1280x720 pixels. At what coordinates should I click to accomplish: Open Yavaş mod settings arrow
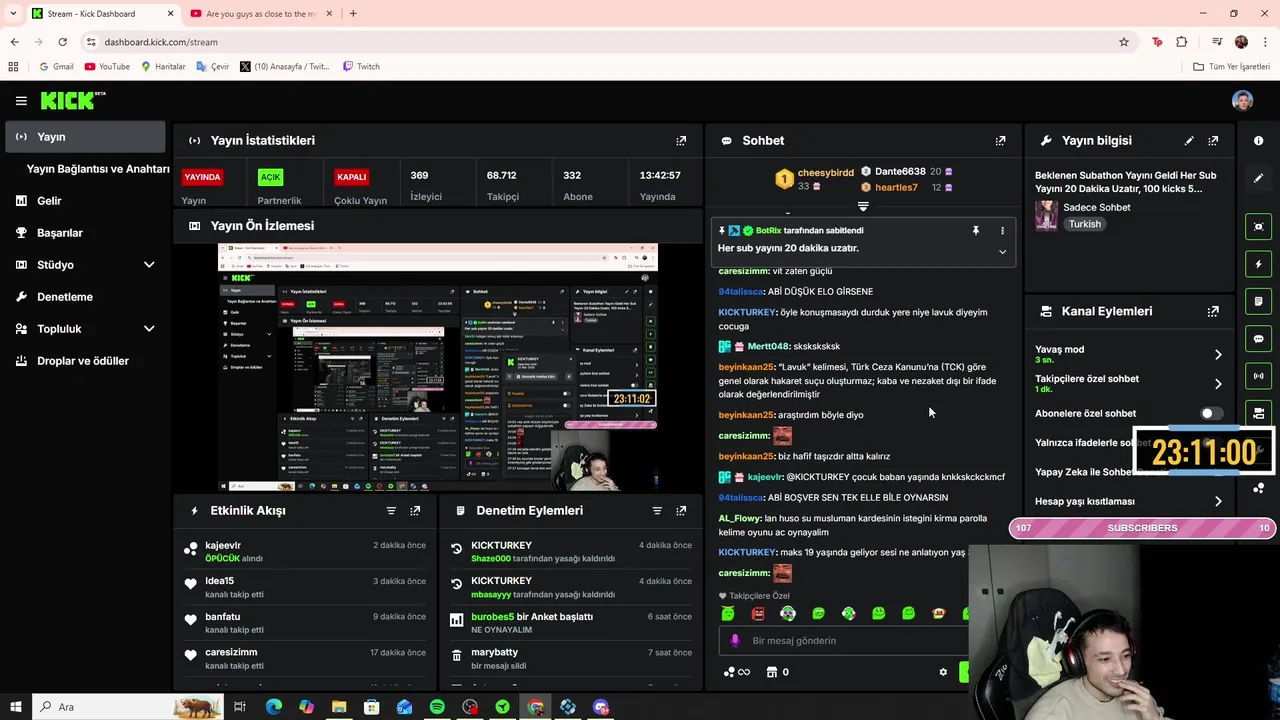1218,355
